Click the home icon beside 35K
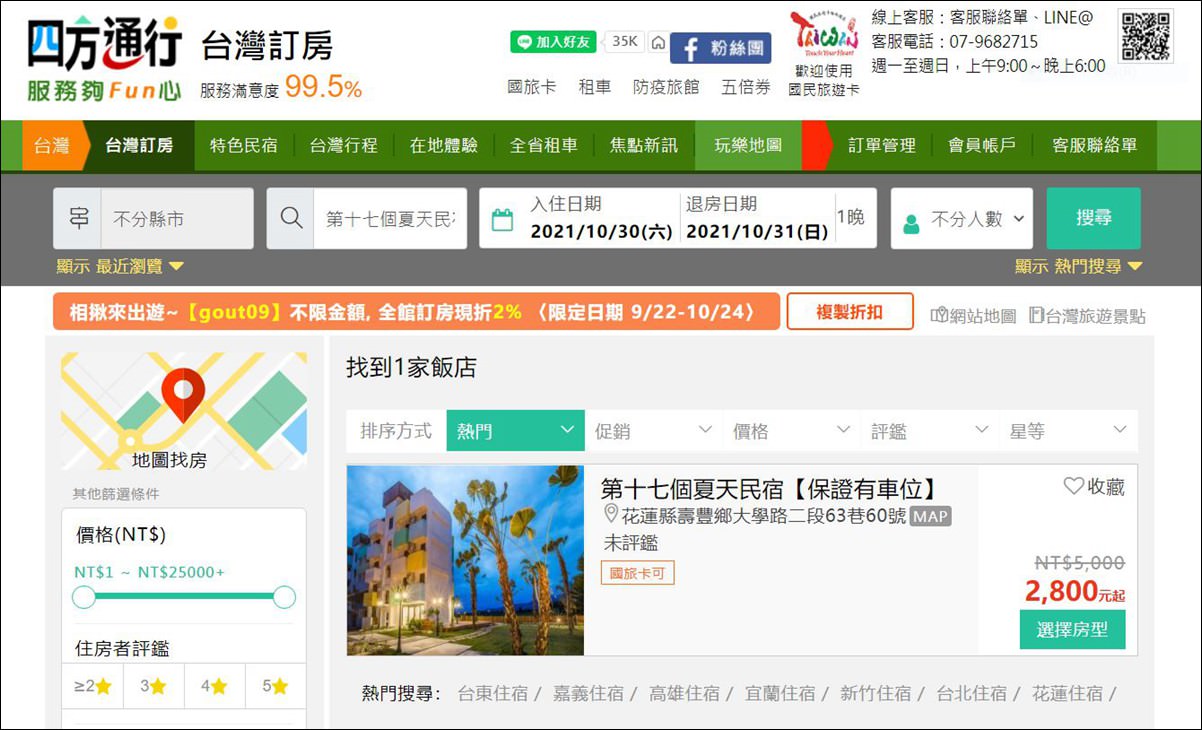 (658, 43)
